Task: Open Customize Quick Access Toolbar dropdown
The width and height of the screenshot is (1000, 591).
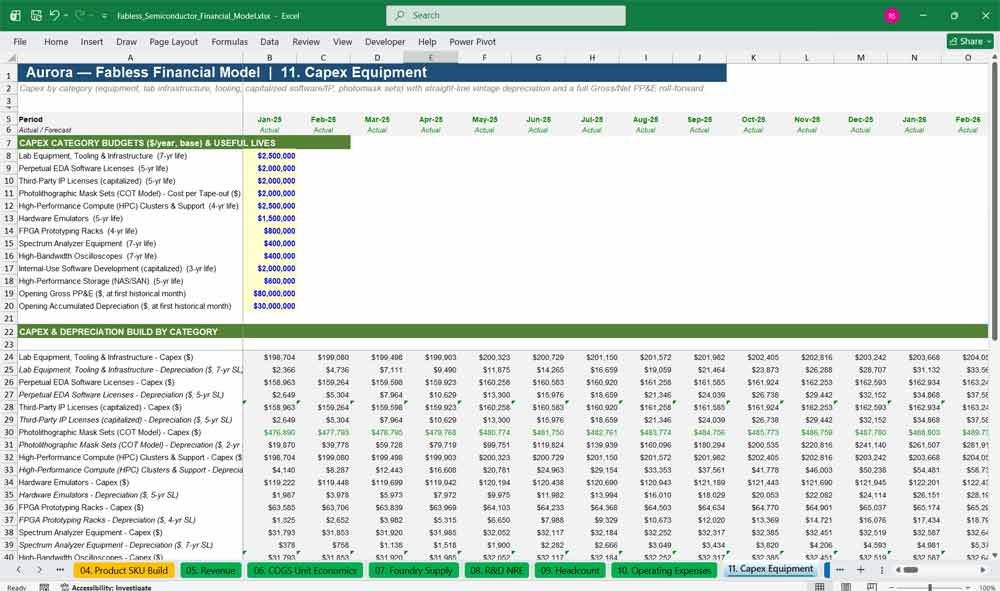Action: tap(104, 16)
